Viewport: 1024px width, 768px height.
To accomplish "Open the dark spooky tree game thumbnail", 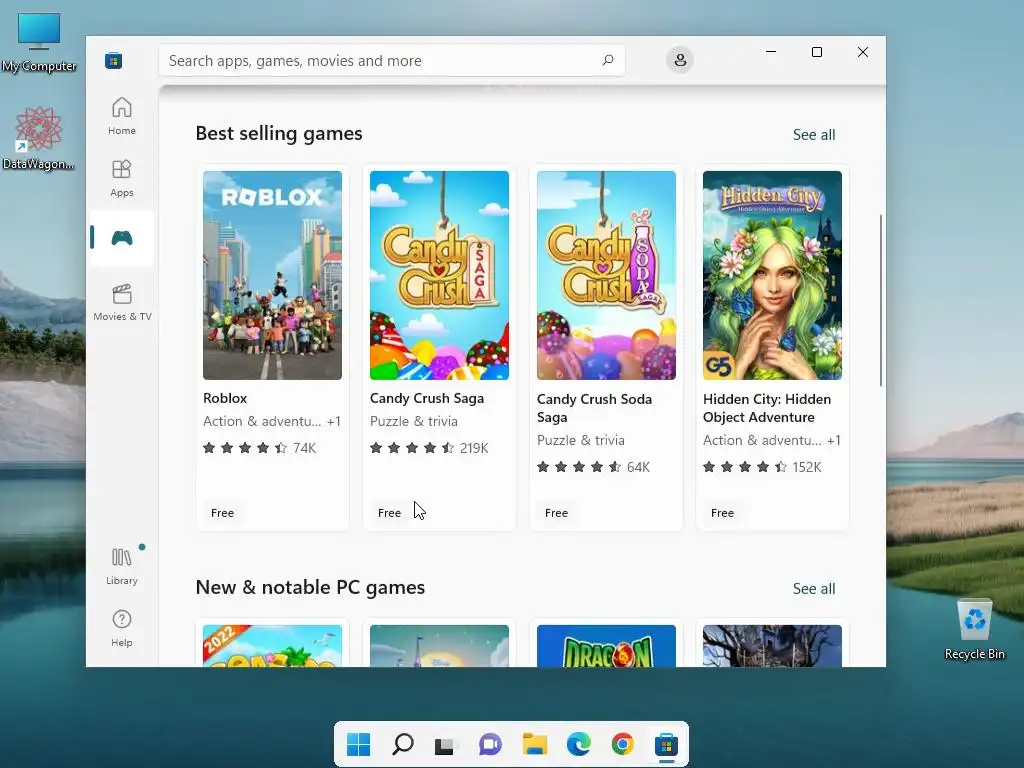I will point(773,646).
